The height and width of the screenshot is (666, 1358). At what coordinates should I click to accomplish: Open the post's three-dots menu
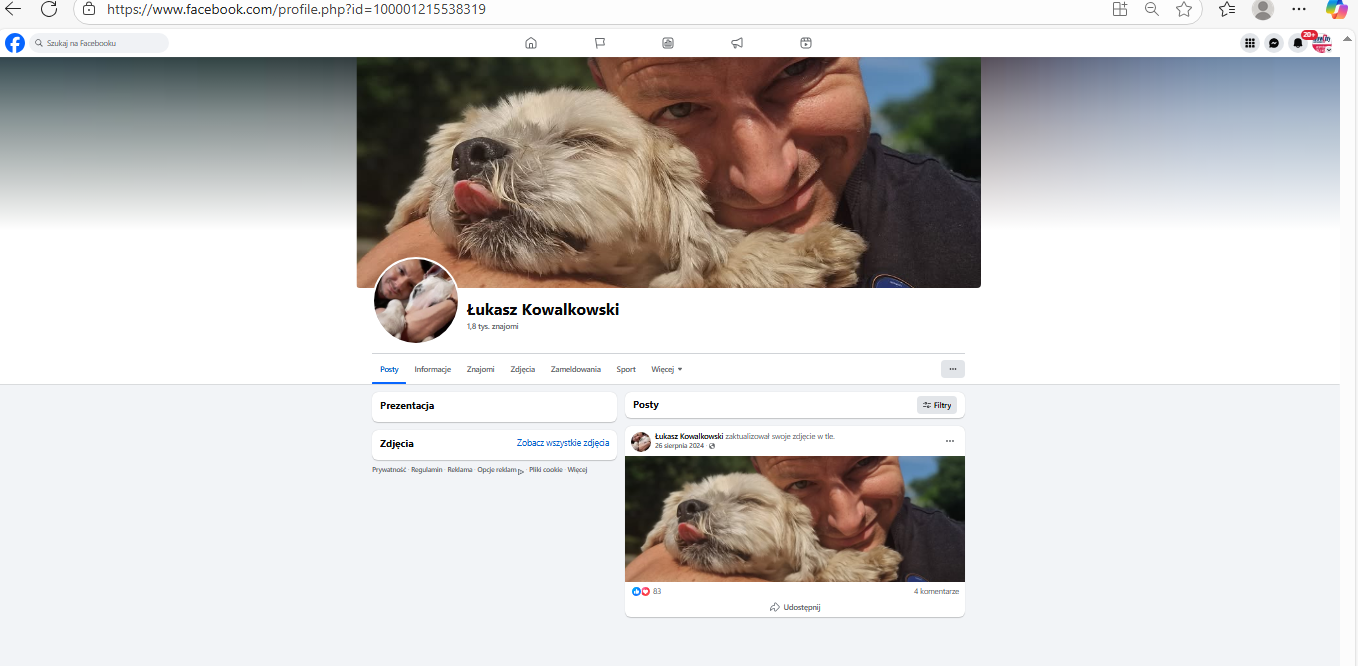[x=950, y=440]
